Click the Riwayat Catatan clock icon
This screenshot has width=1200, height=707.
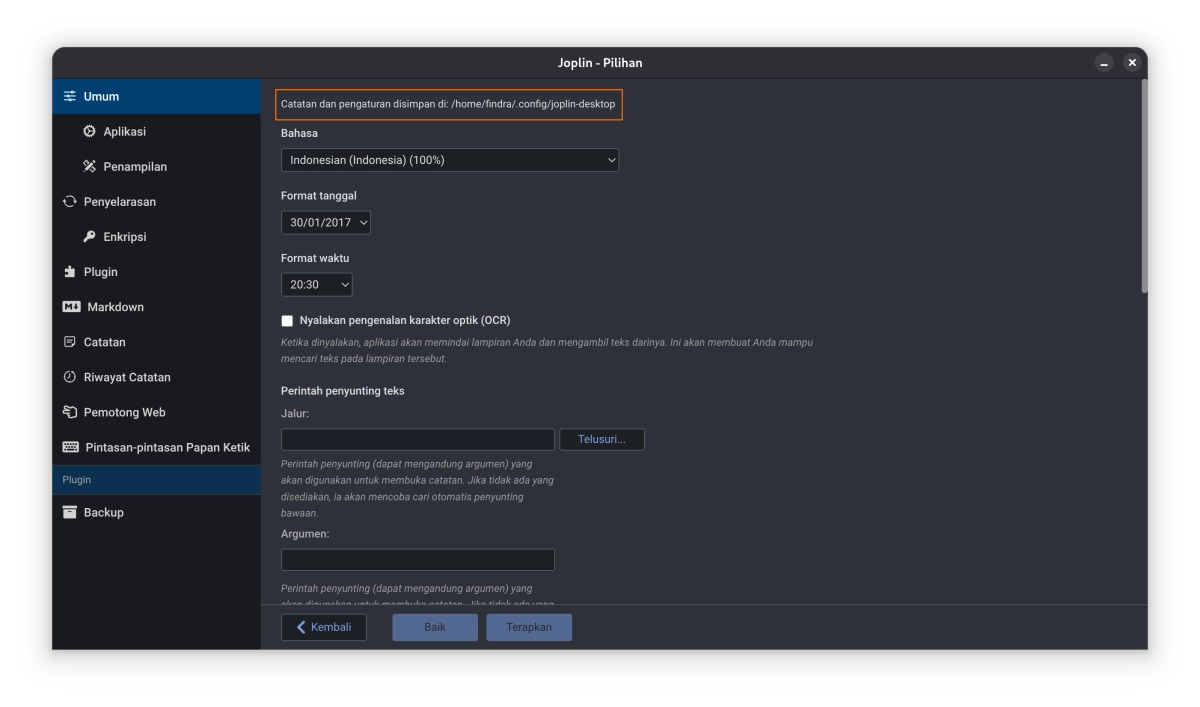pos(69,377)
